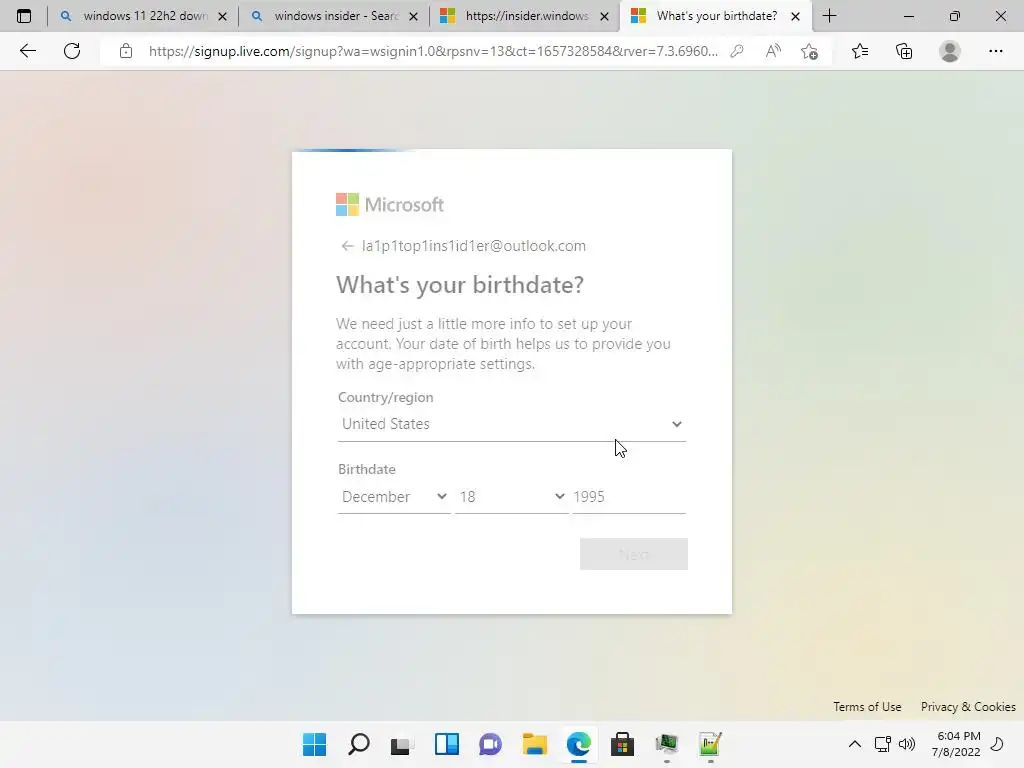Open a new browser tab
The image size is (1024, 768).
point(829,16)
